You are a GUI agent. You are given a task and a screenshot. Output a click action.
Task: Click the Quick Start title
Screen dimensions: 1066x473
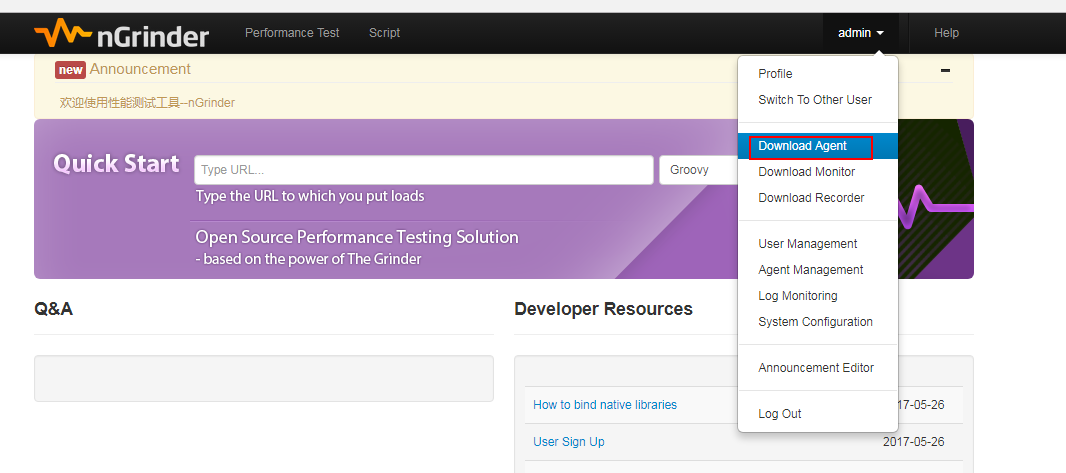116,164
